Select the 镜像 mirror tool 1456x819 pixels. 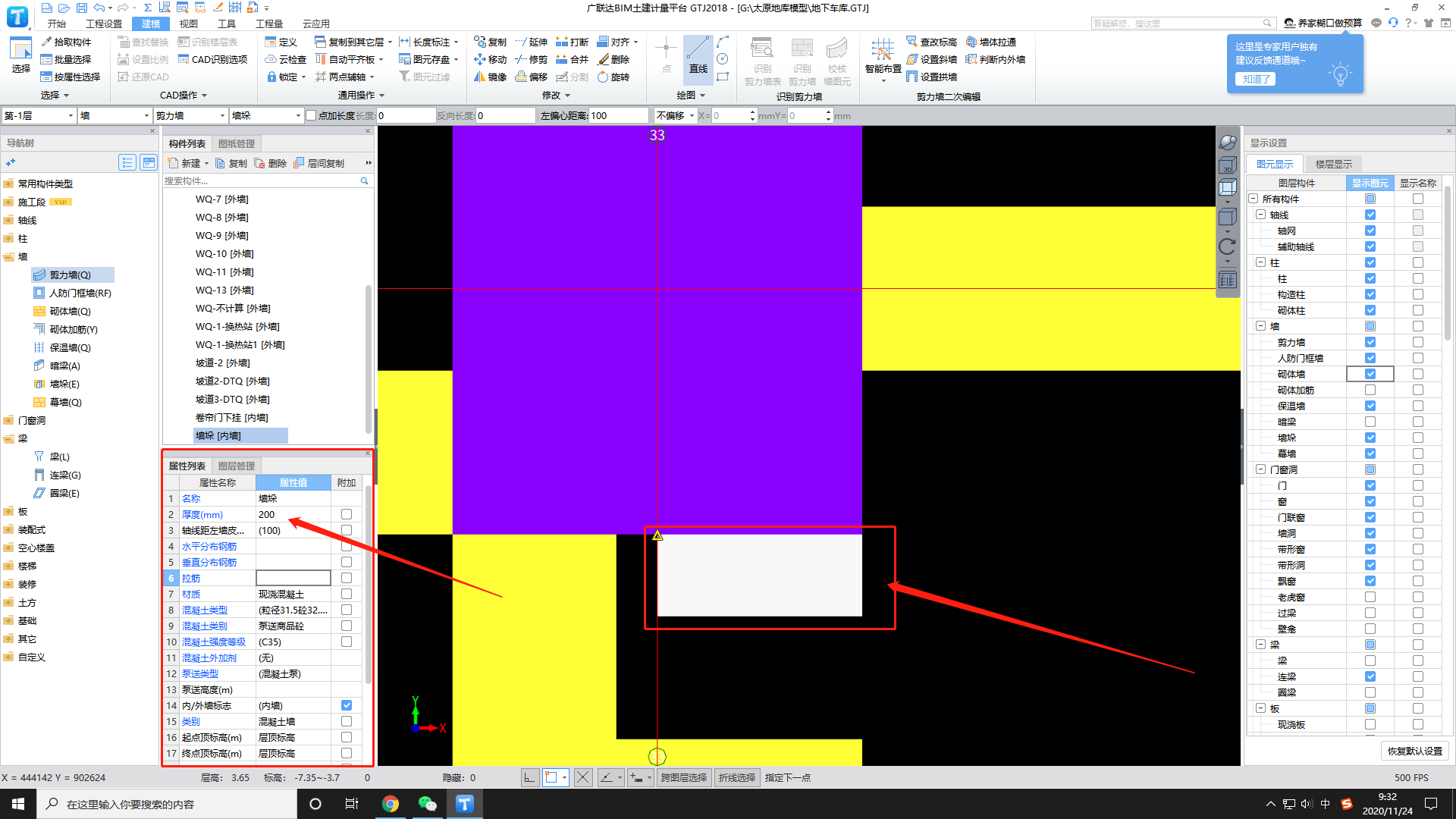[x=490, y=77]
